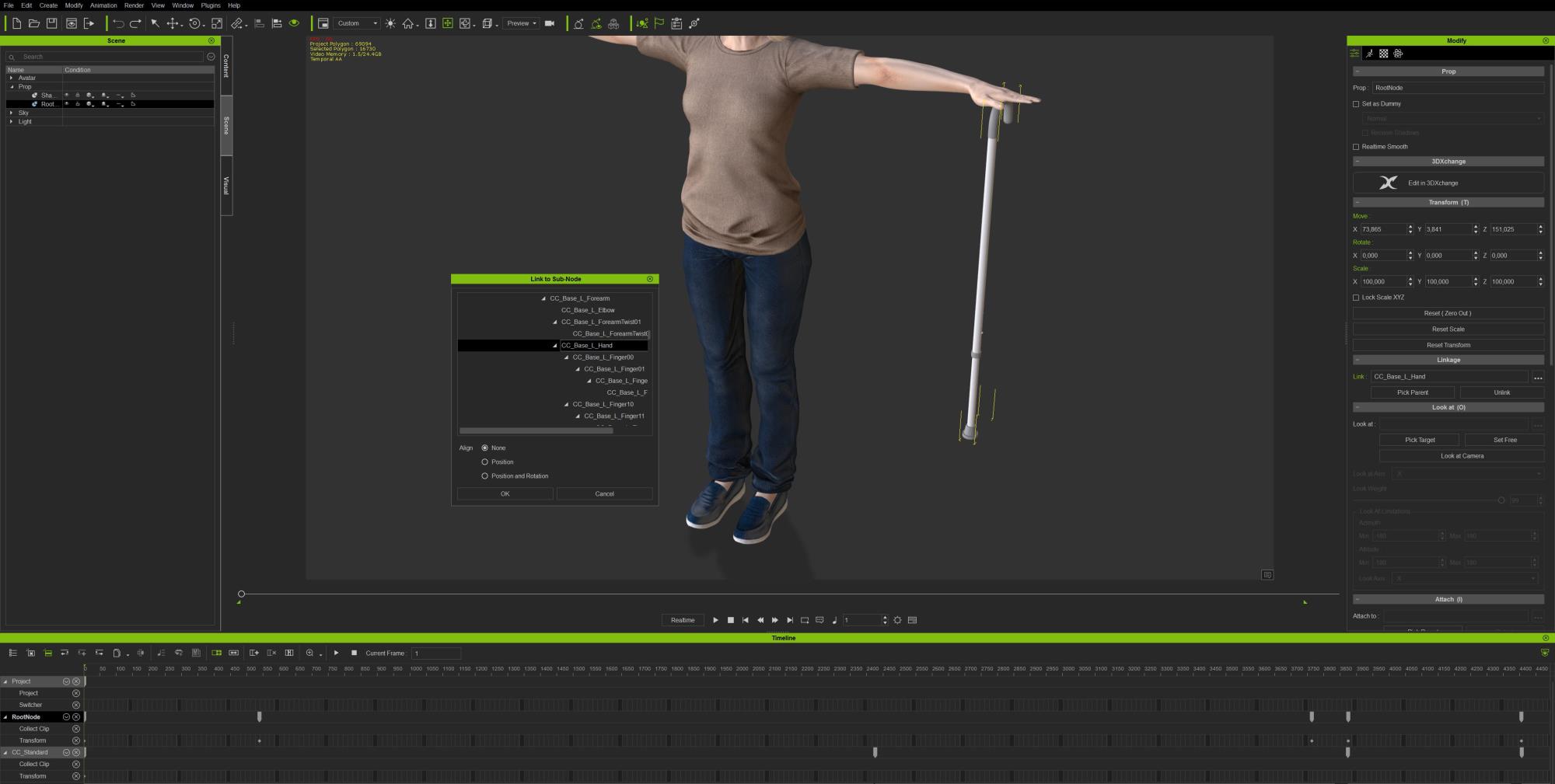Collapse the CC_Base_L_Hand node

click(555, 346)
